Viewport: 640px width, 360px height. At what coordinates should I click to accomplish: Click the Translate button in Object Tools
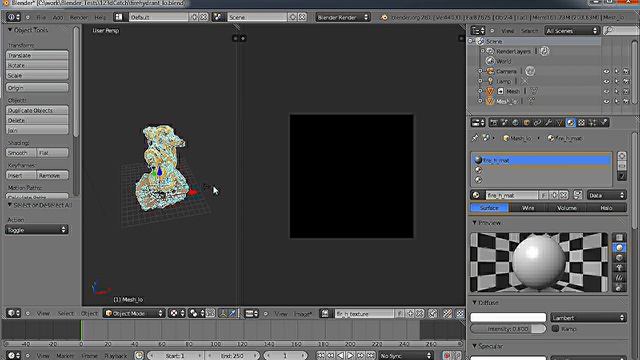click(37, 55)
